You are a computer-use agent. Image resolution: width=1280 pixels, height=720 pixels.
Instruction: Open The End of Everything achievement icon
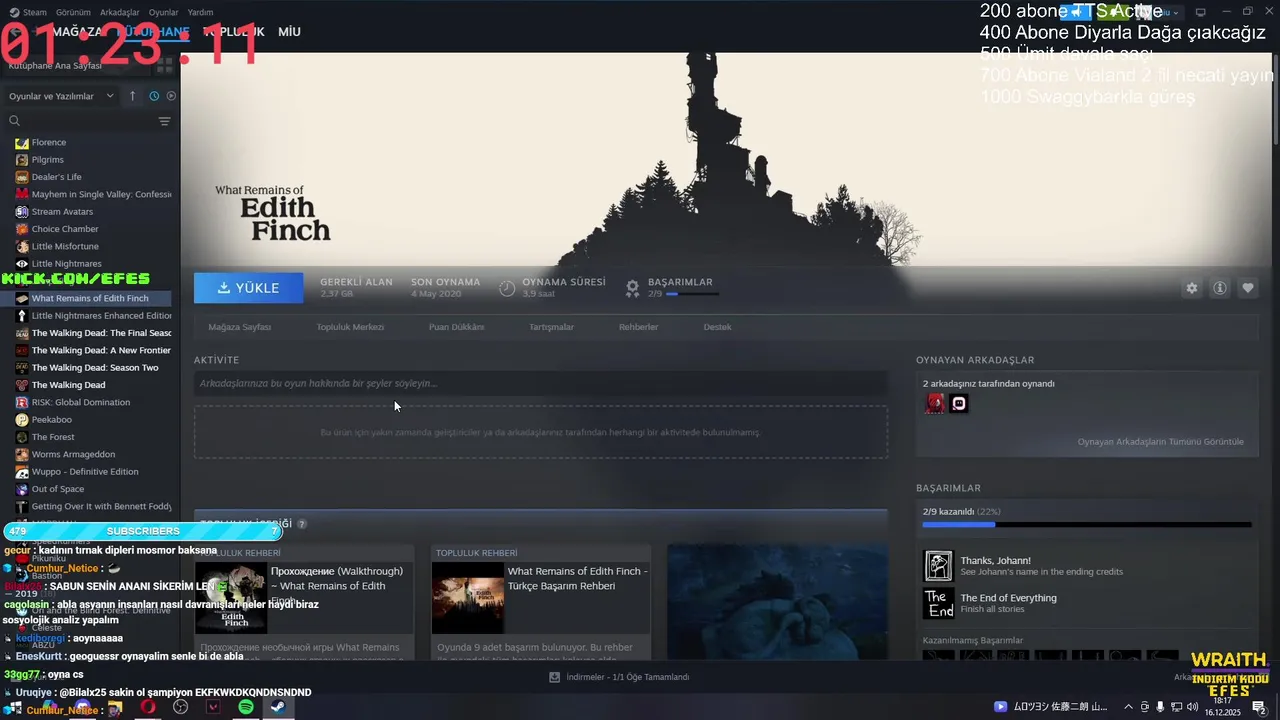click(x=938, y=603)
